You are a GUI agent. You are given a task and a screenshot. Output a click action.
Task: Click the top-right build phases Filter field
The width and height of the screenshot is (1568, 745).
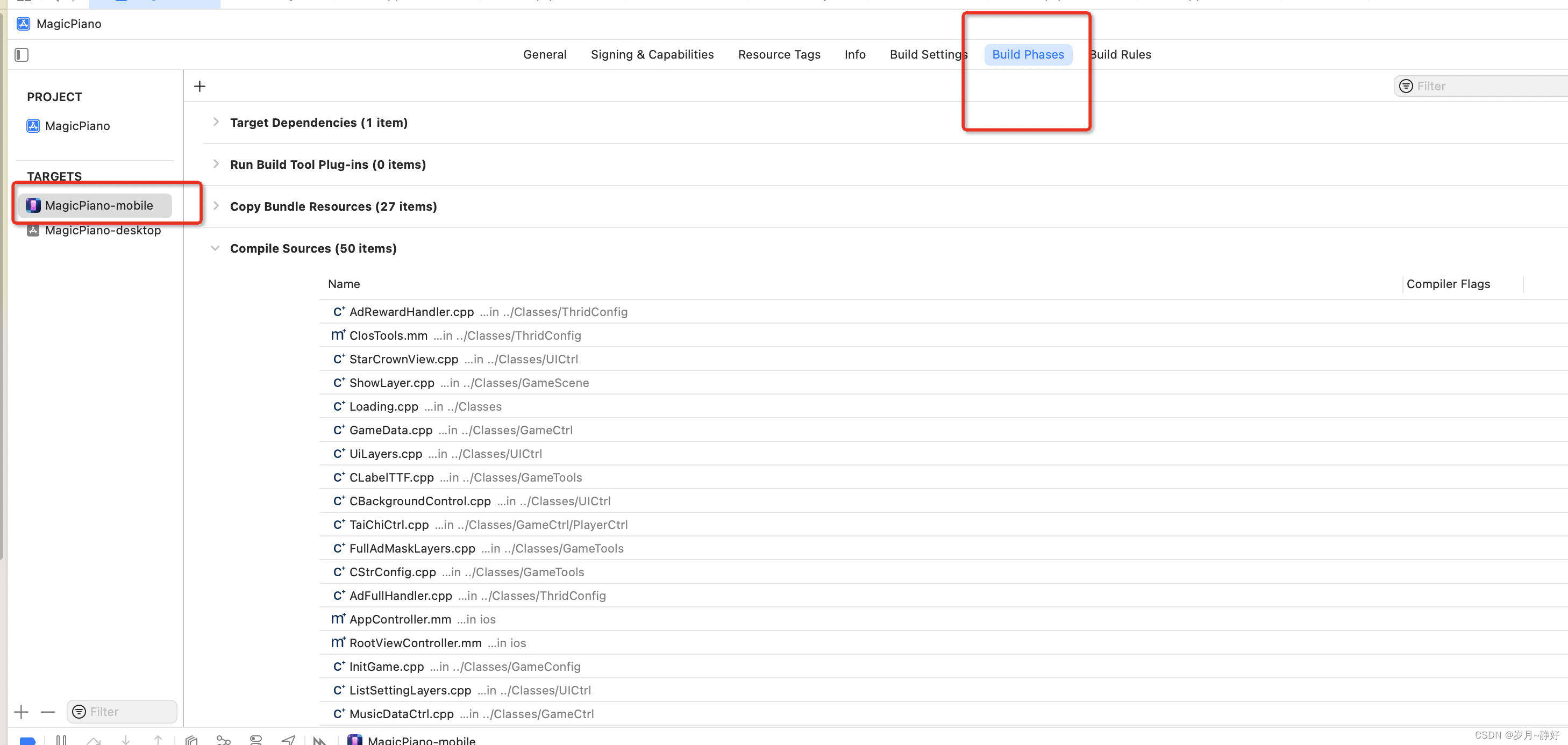(x=1480, y=87)
